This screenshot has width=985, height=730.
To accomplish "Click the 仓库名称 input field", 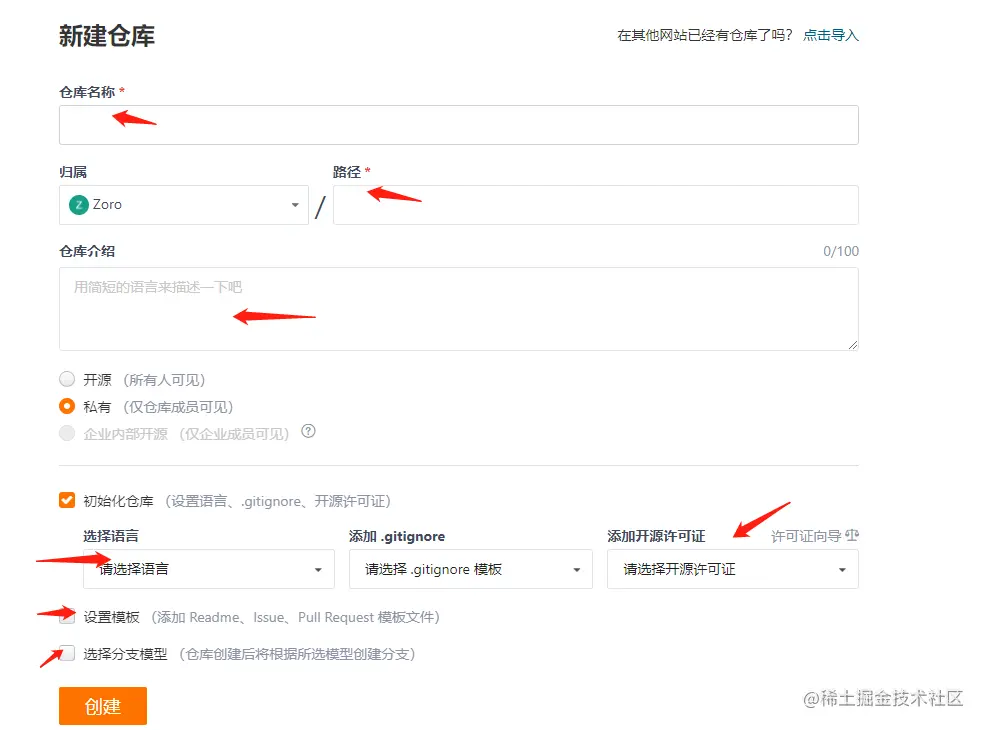I will (x=459, y=125).
